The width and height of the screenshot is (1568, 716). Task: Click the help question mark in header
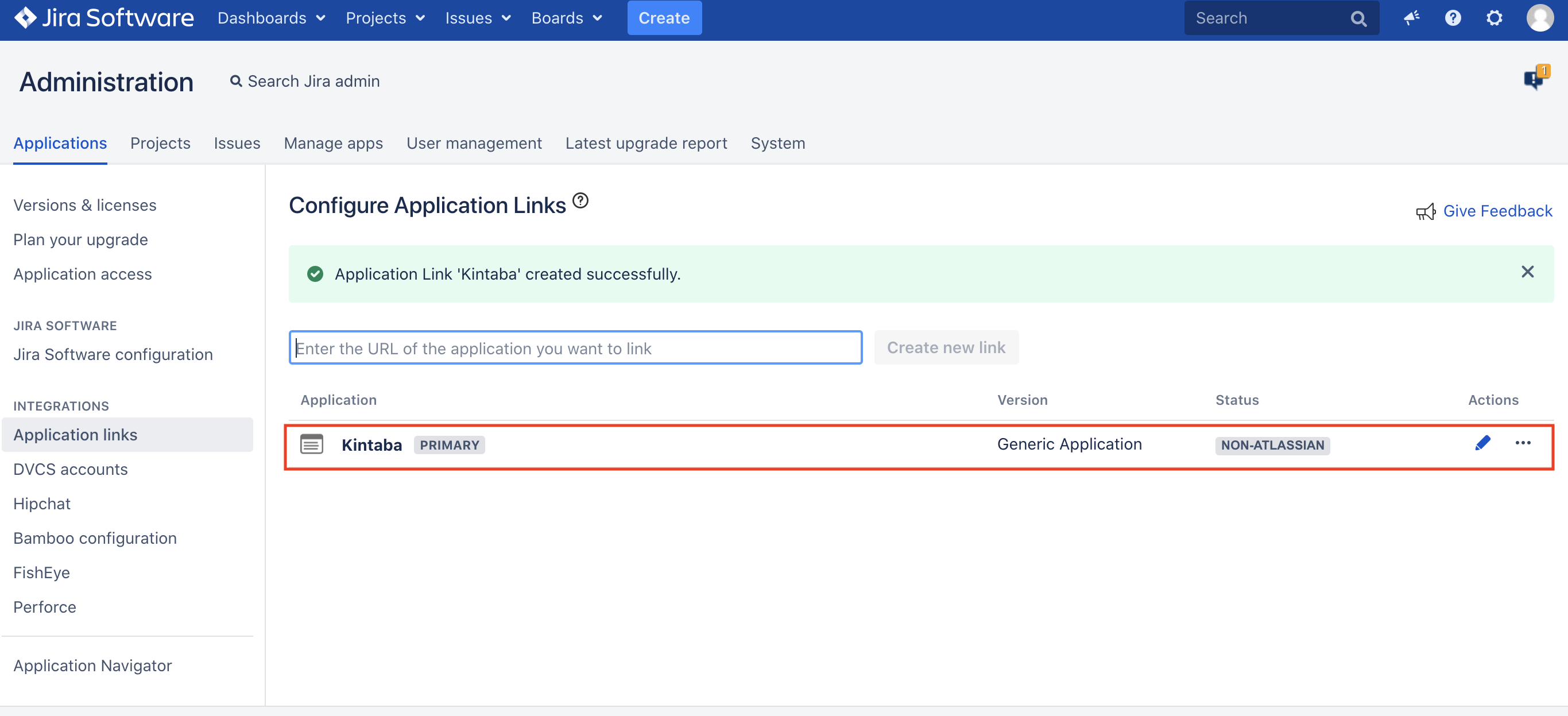pyautogui.click(x=1453, y=18)
